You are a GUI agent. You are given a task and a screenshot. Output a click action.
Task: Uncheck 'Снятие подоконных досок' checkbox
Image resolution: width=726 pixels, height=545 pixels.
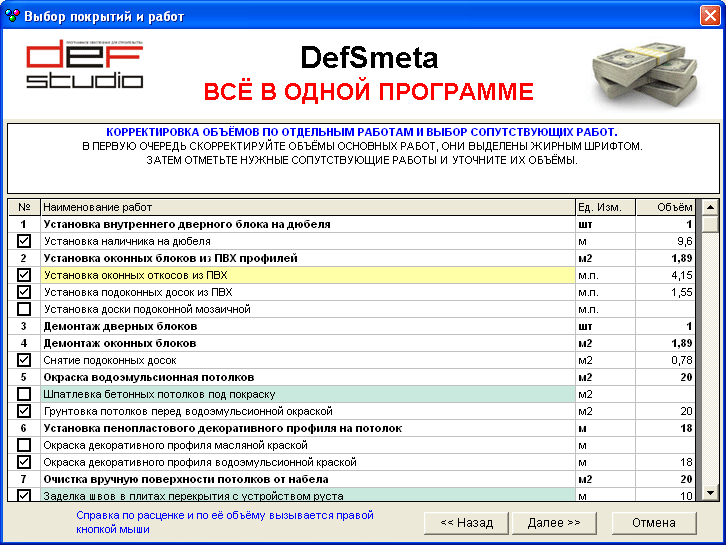[x=24, y=360]
